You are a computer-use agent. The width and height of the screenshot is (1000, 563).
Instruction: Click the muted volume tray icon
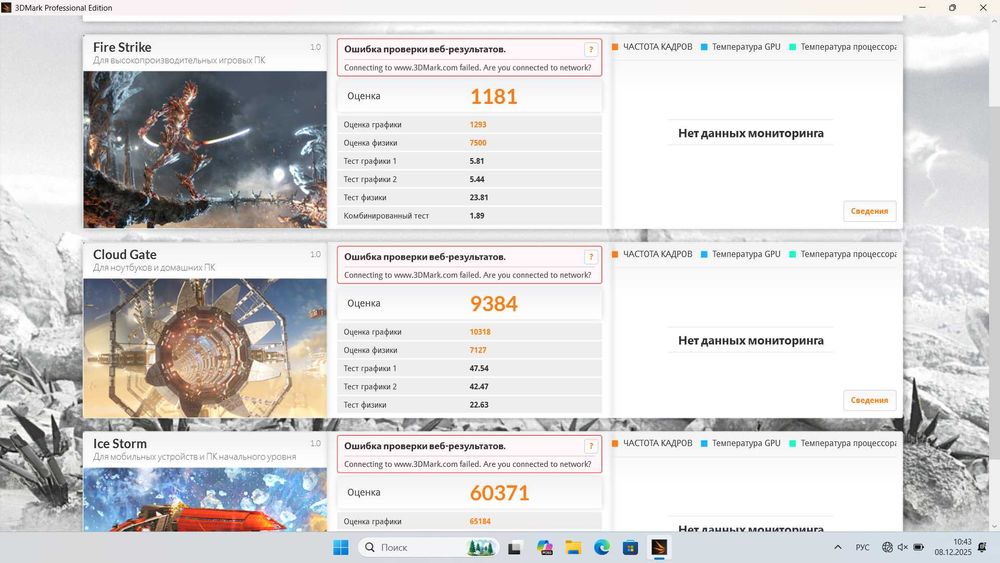coord(902,547)
